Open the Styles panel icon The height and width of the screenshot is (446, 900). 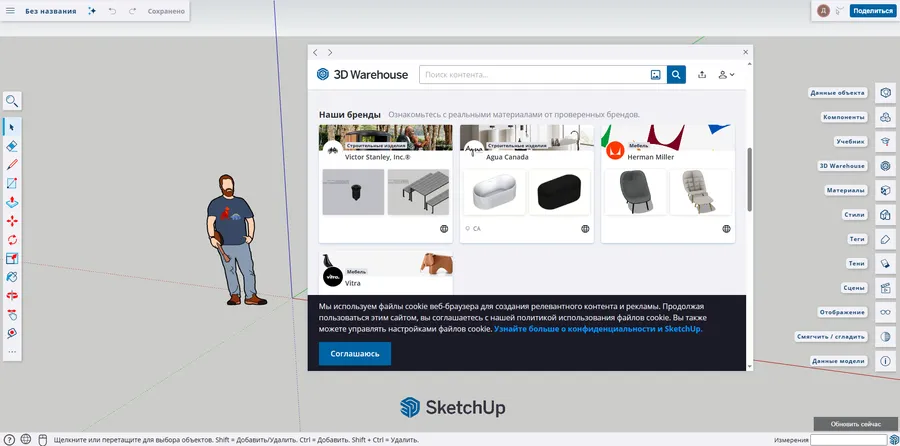click(x=885, y=215)
